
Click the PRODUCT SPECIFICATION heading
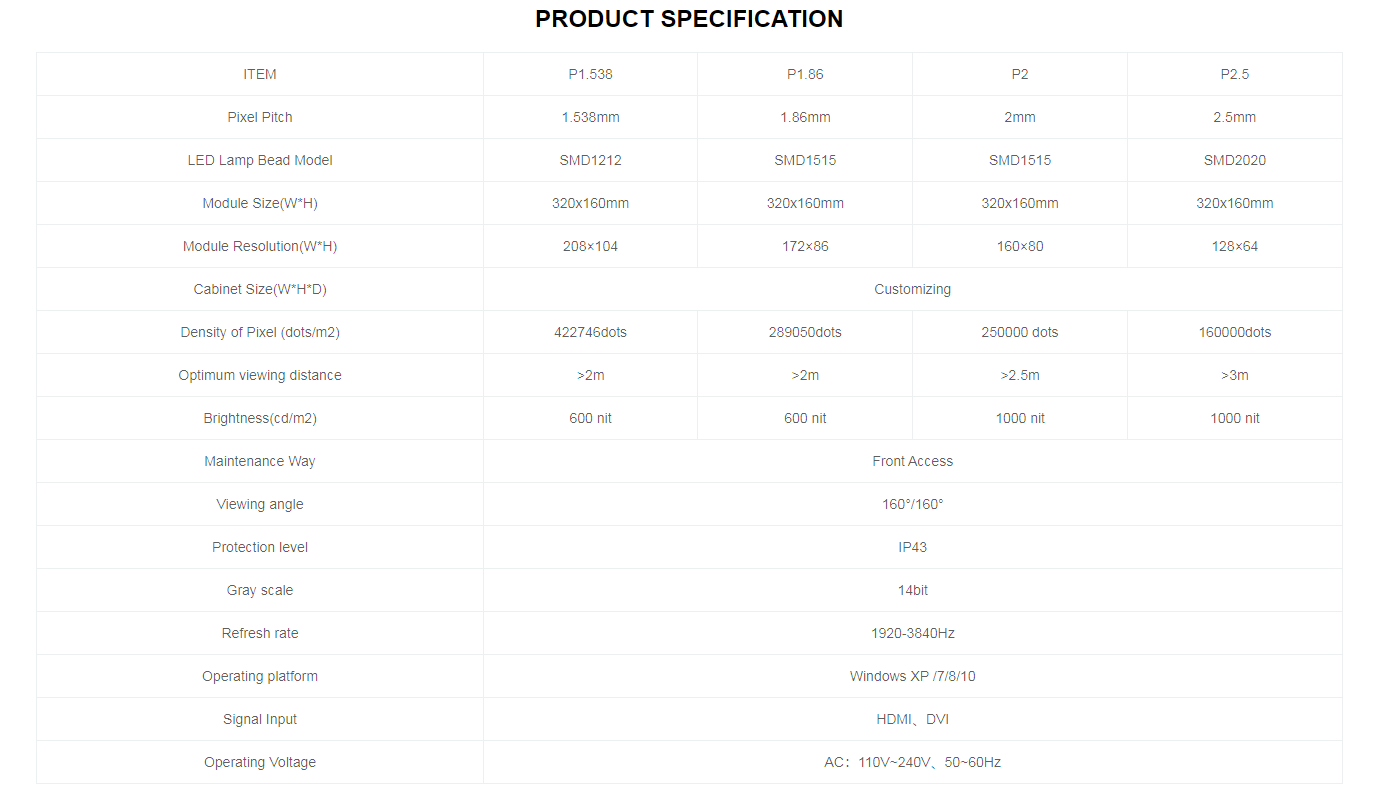688,19
